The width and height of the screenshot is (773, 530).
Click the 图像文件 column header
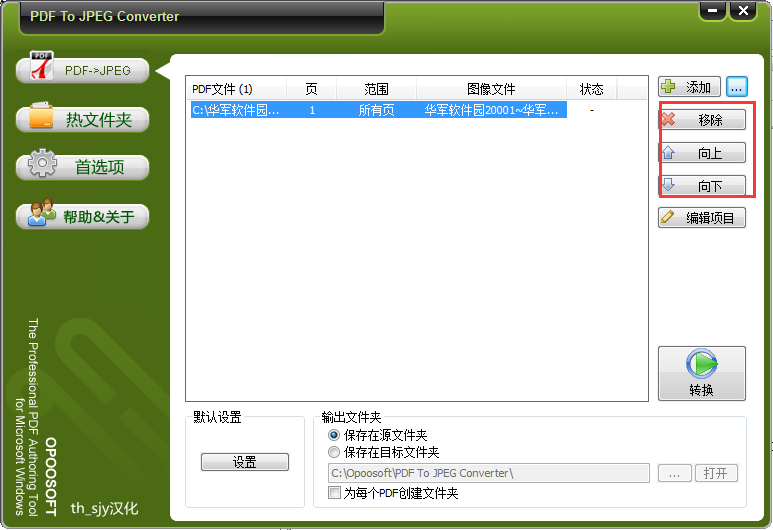pyautogui.click(x=491, y=89)
